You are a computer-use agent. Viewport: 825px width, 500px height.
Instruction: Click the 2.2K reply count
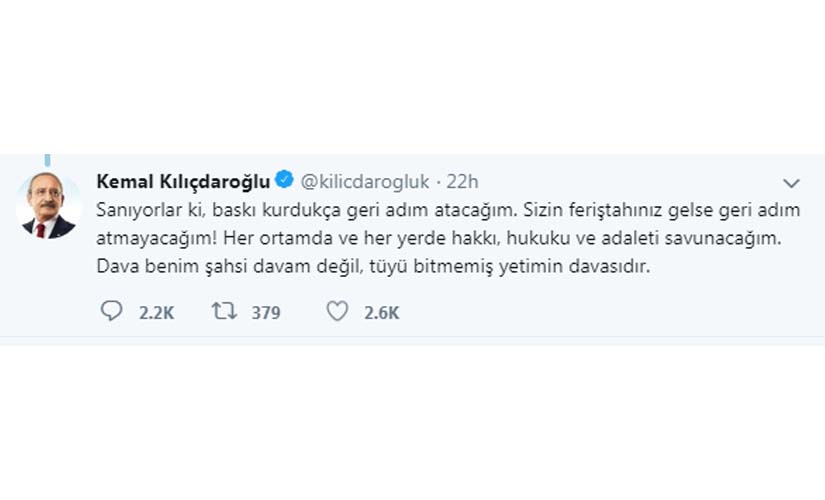tap(157, 313)
